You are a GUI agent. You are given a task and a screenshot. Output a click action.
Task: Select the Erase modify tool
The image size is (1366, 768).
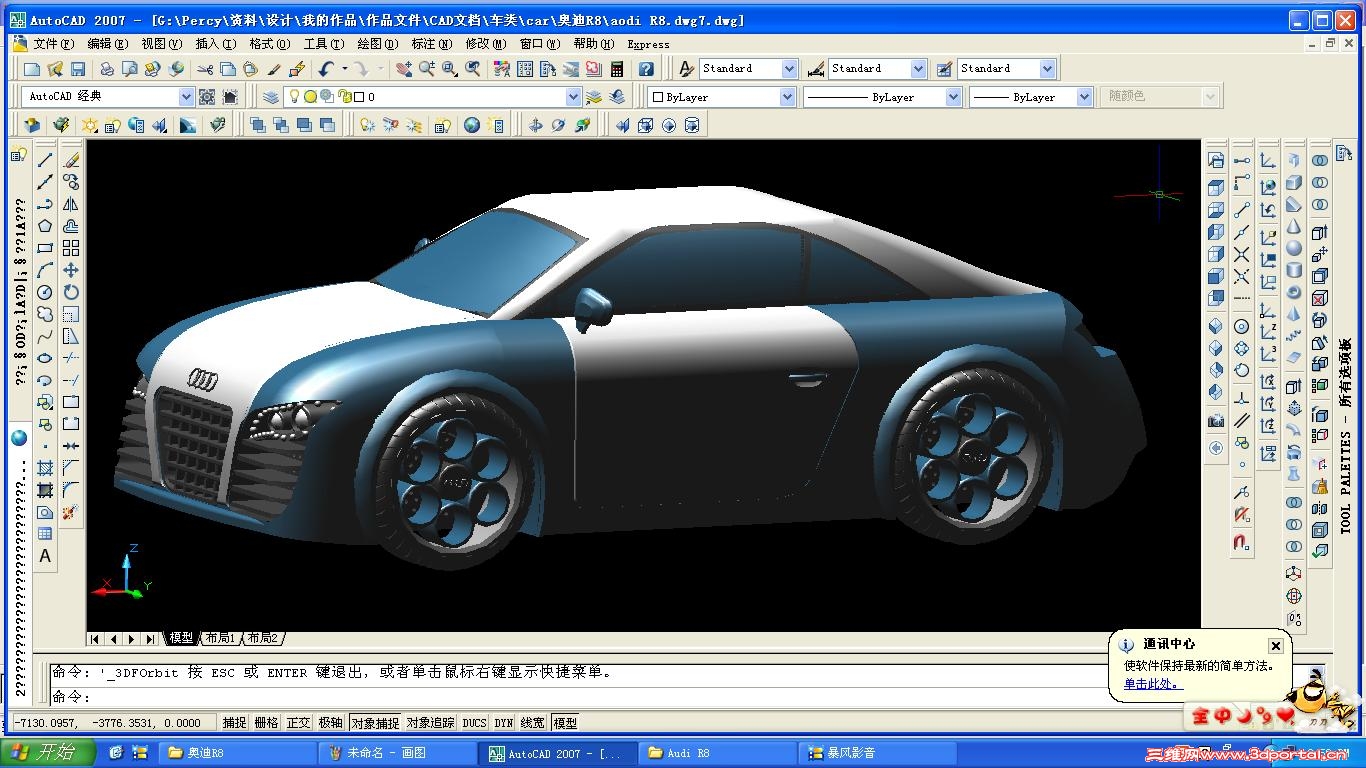71,160
